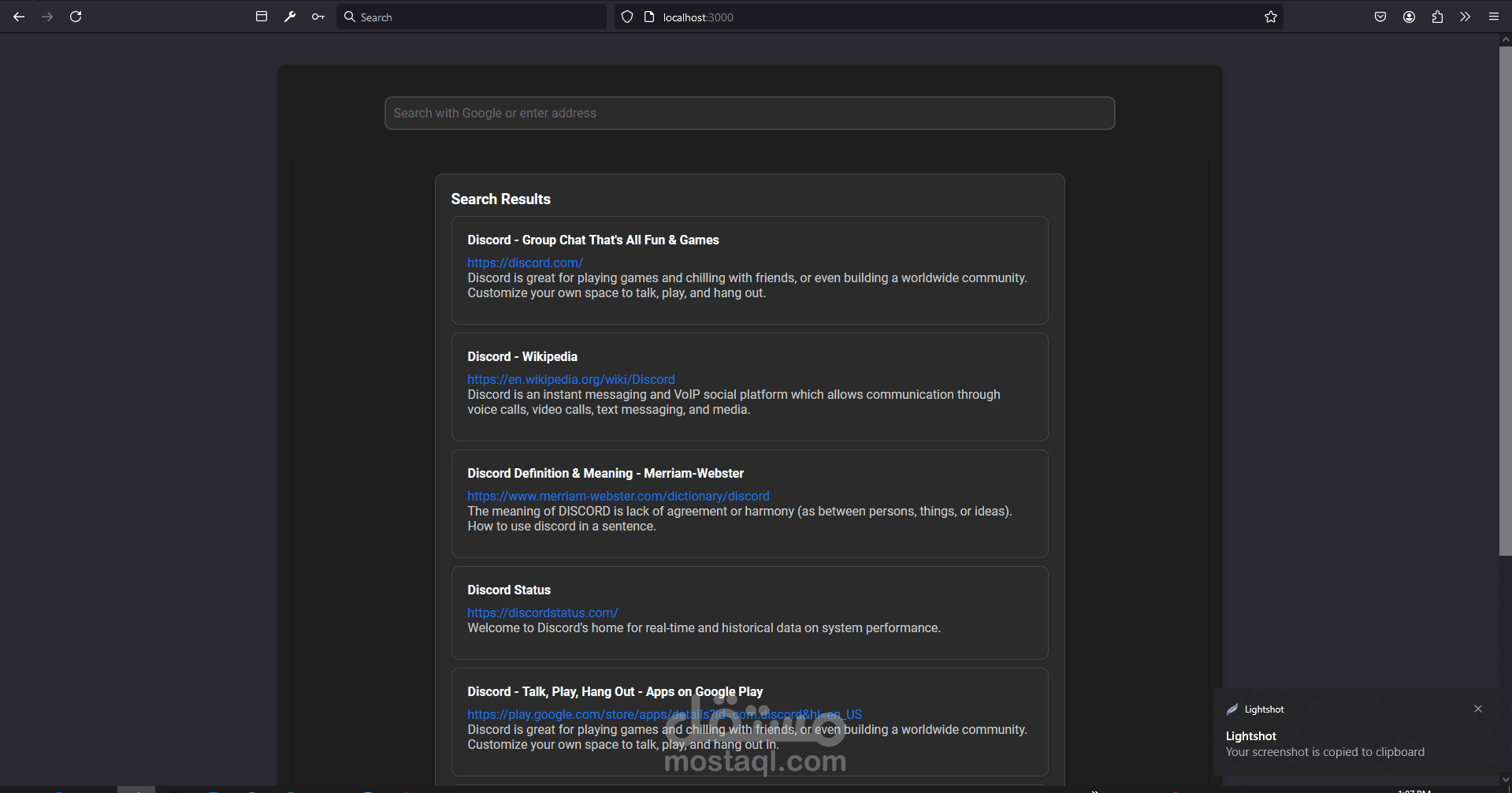Click the magnifier icon in browser search box

click(350, 17)
